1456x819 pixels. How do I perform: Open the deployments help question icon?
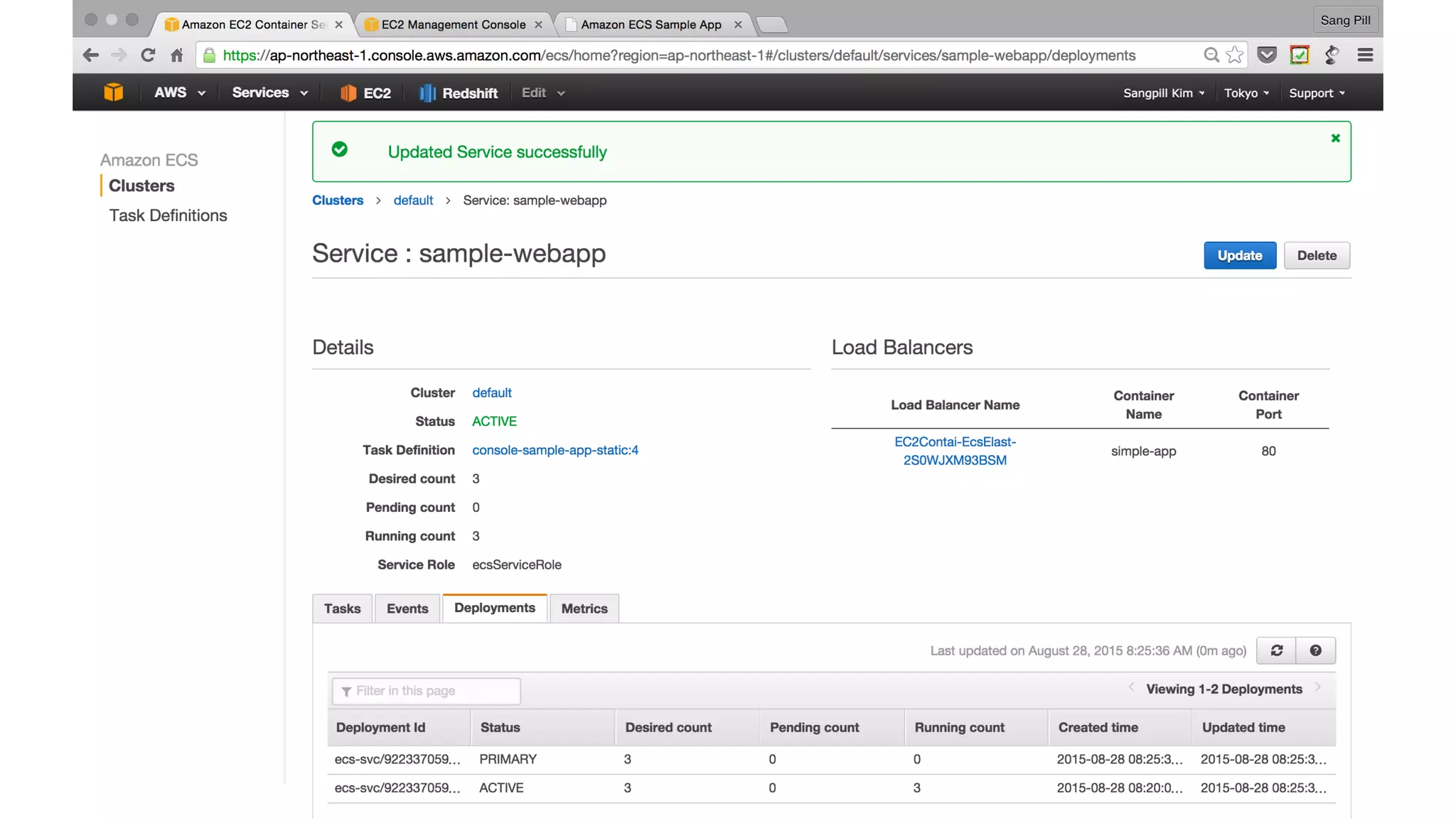[1315, 651]
